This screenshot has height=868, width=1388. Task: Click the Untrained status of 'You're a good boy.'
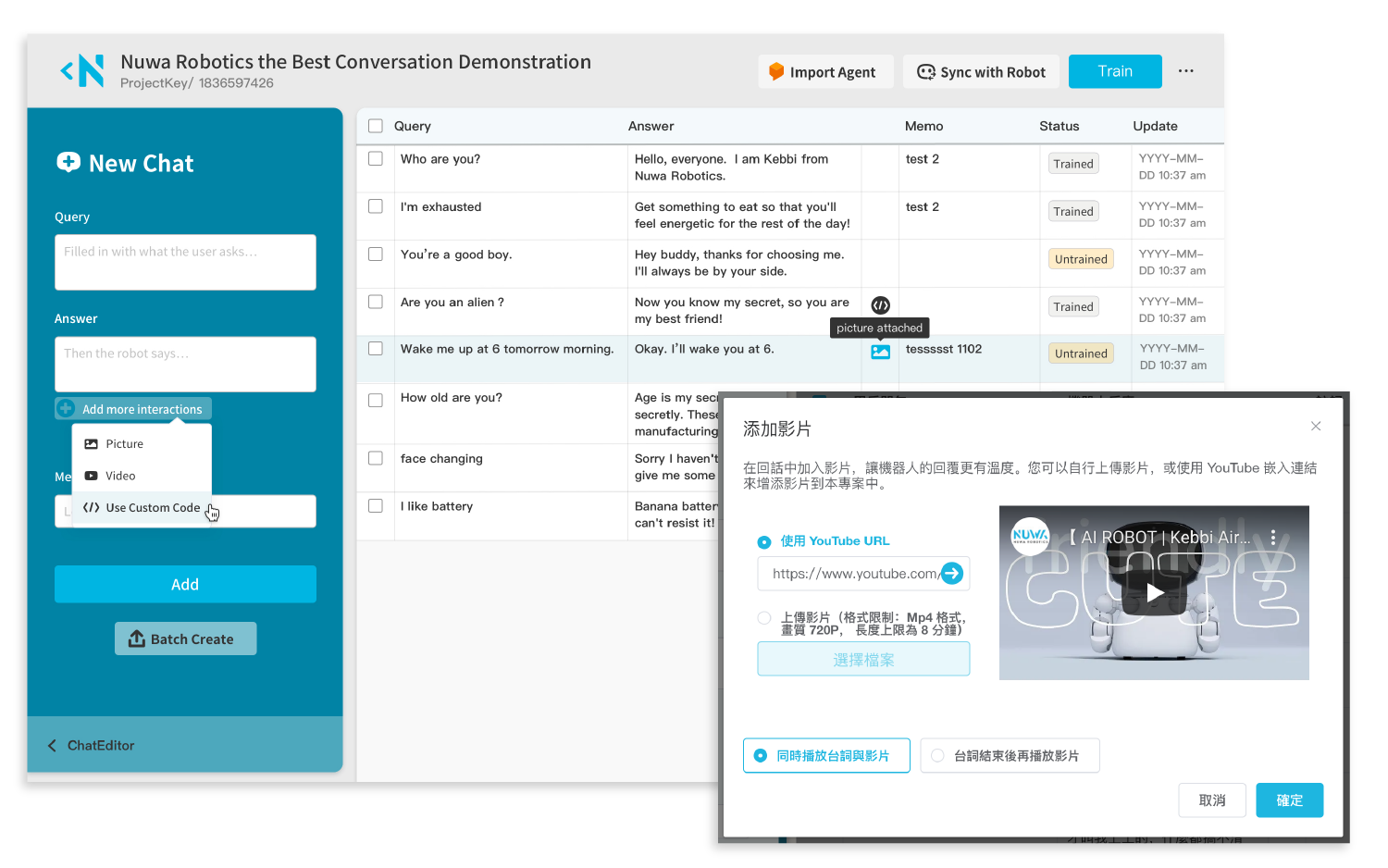1081,259
